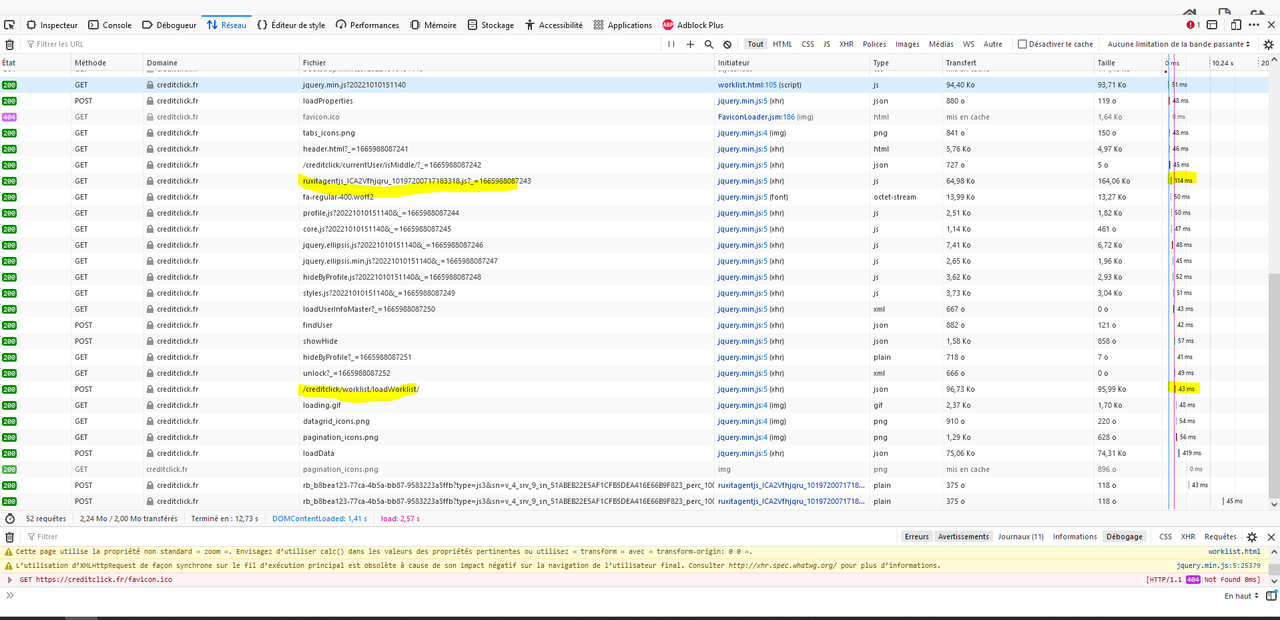Start performance analysis stopwatch icon
Screen dimensions: 1280x620
click(10, 519)
